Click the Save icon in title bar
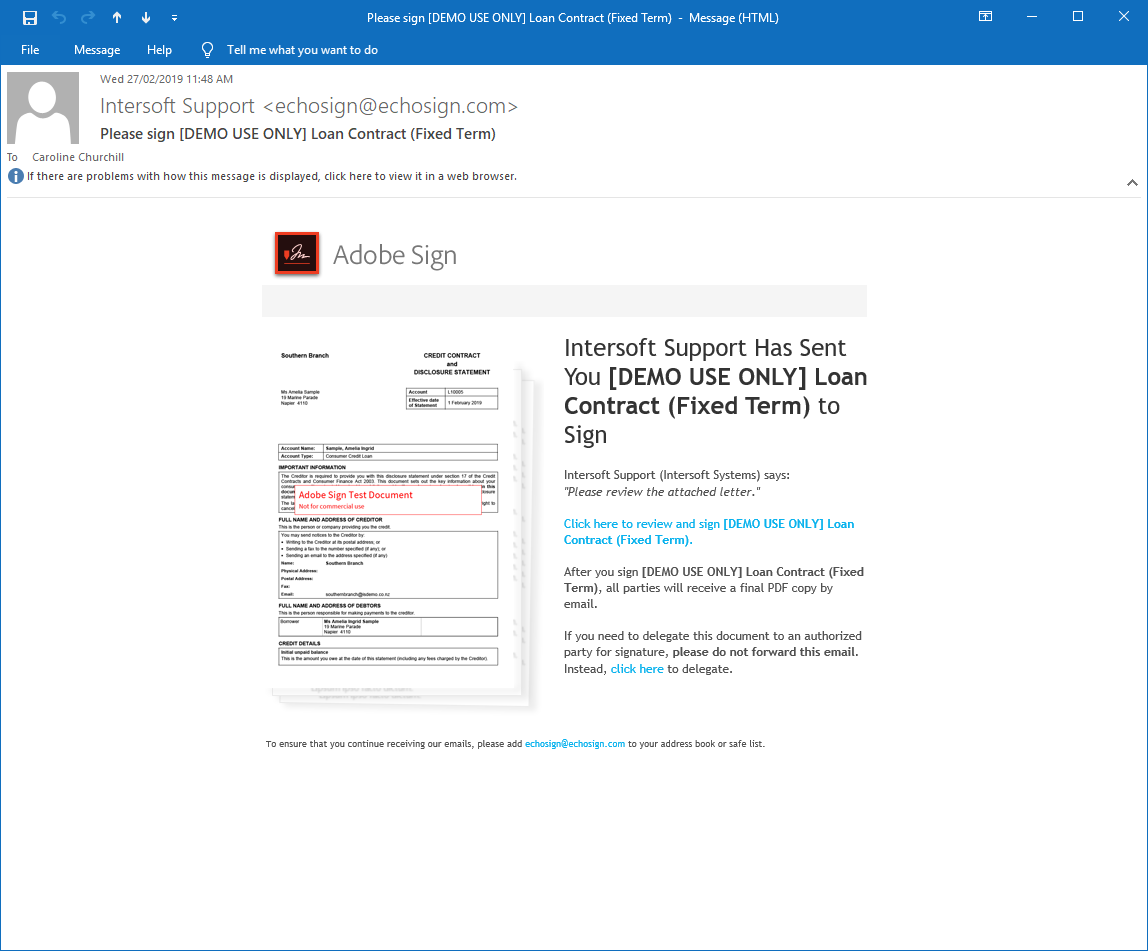 pos(30,18)
